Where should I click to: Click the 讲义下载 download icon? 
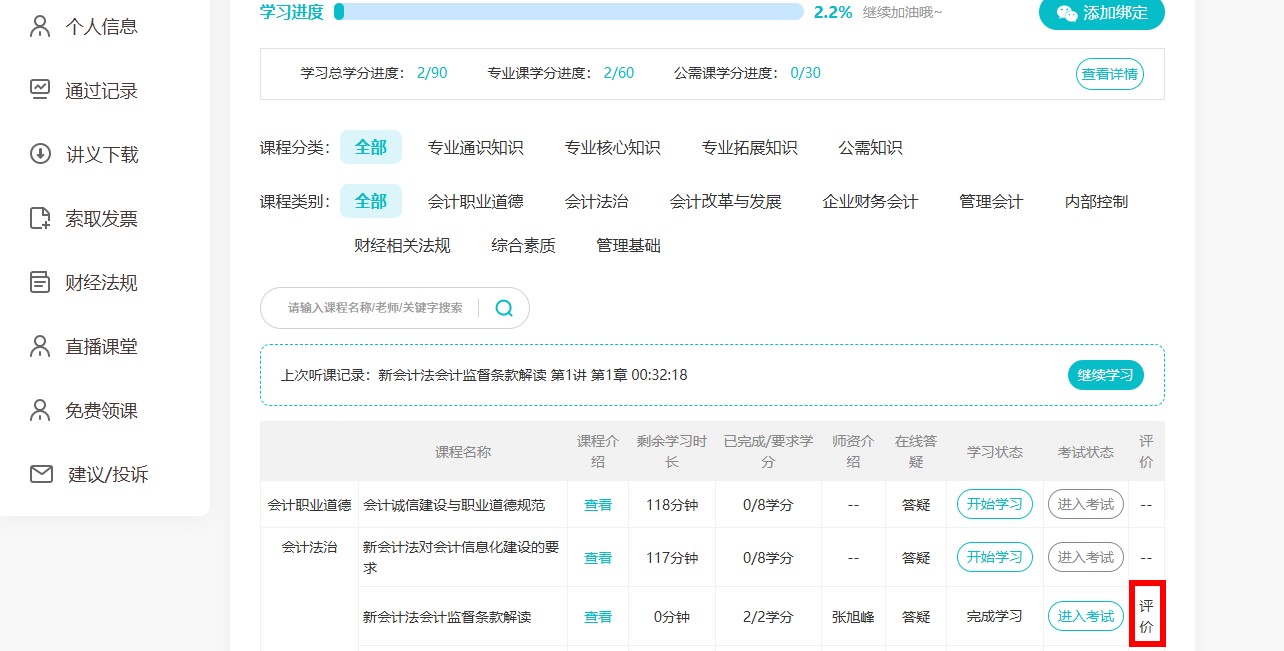[x=40, y=154]
